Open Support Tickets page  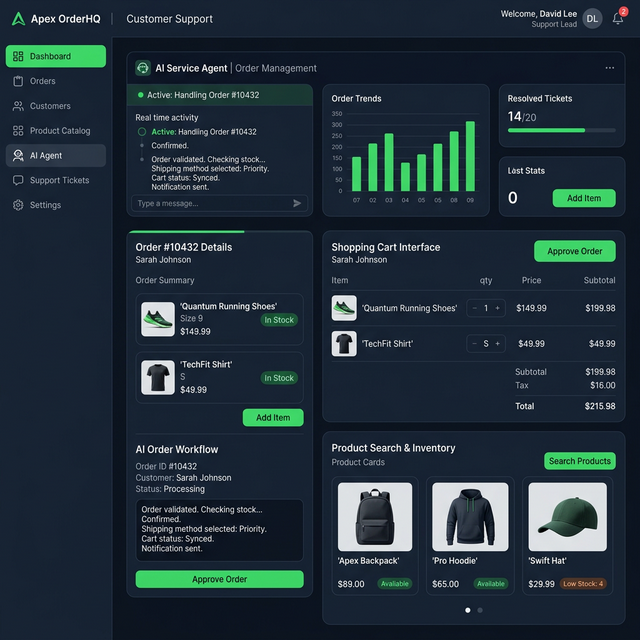[56, 180]
